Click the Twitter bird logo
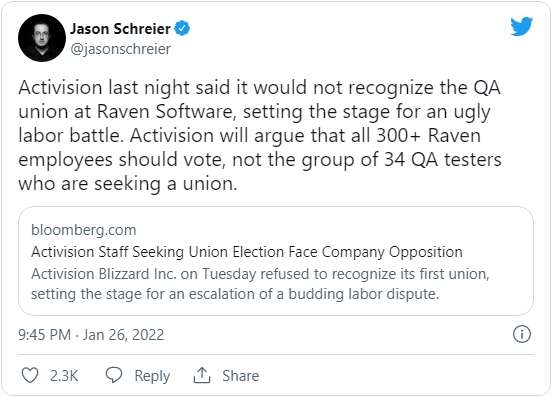The image size is (552, 397). click(x=521, y=26)
